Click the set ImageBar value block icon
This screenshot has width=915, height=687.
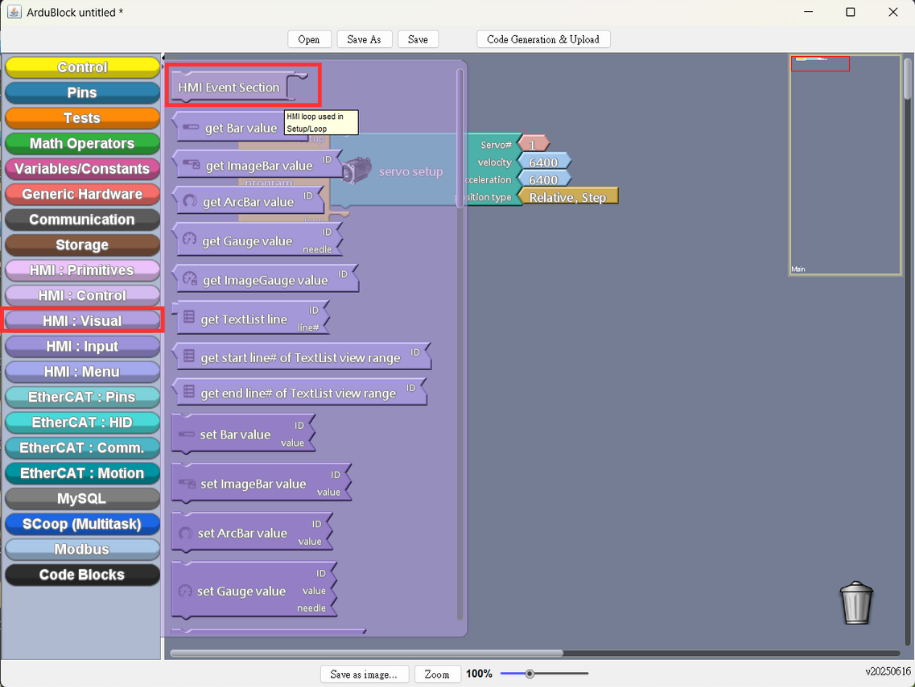187,483
